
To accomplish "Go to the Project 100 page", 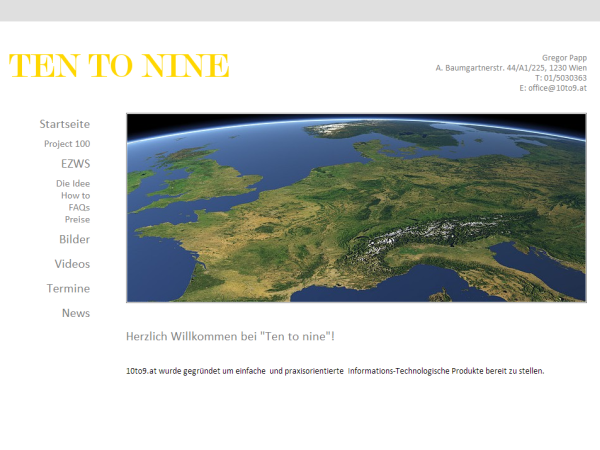I will click(67, 144).
